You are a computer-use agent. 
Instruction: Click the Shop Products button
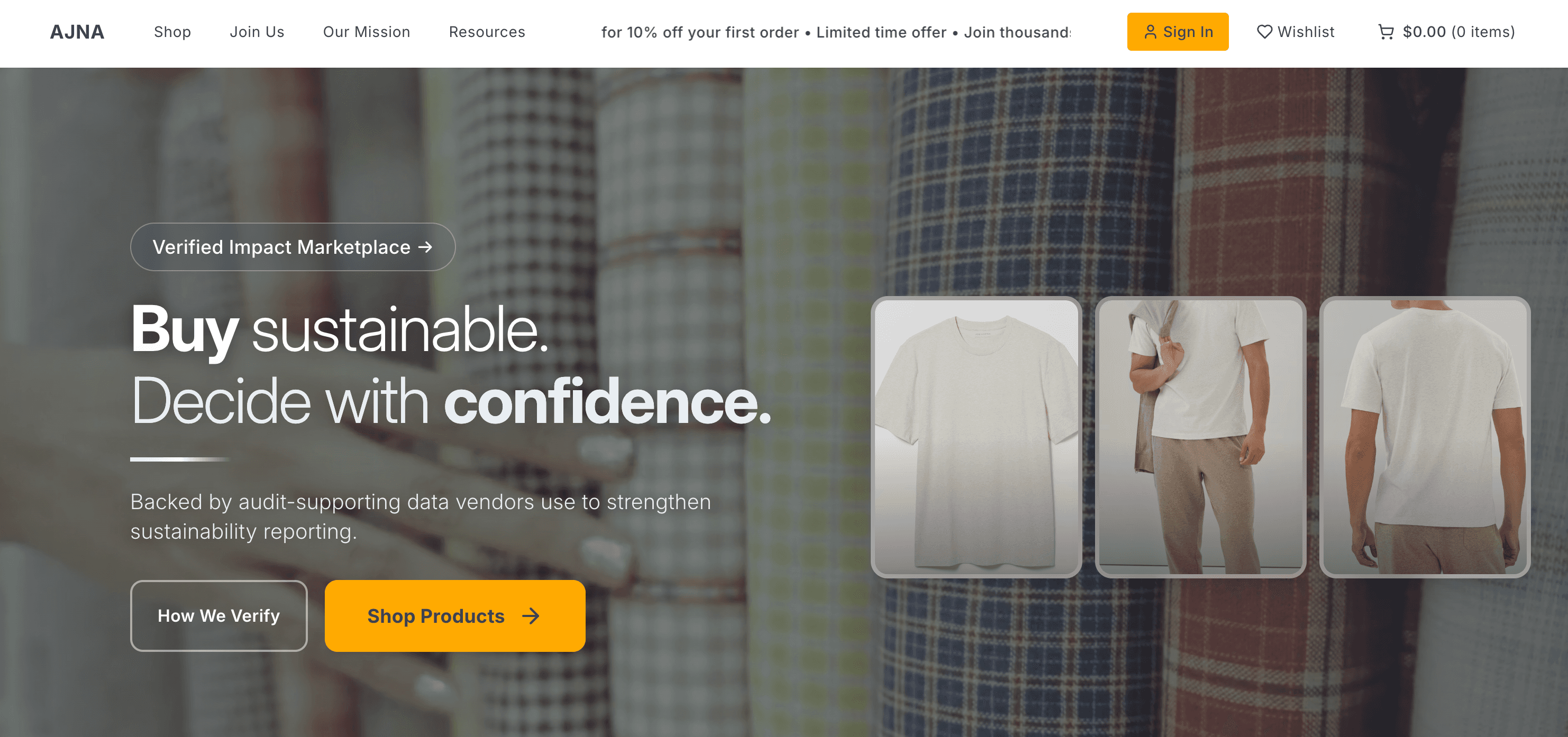pyautogui.click(x=455, y=616)
